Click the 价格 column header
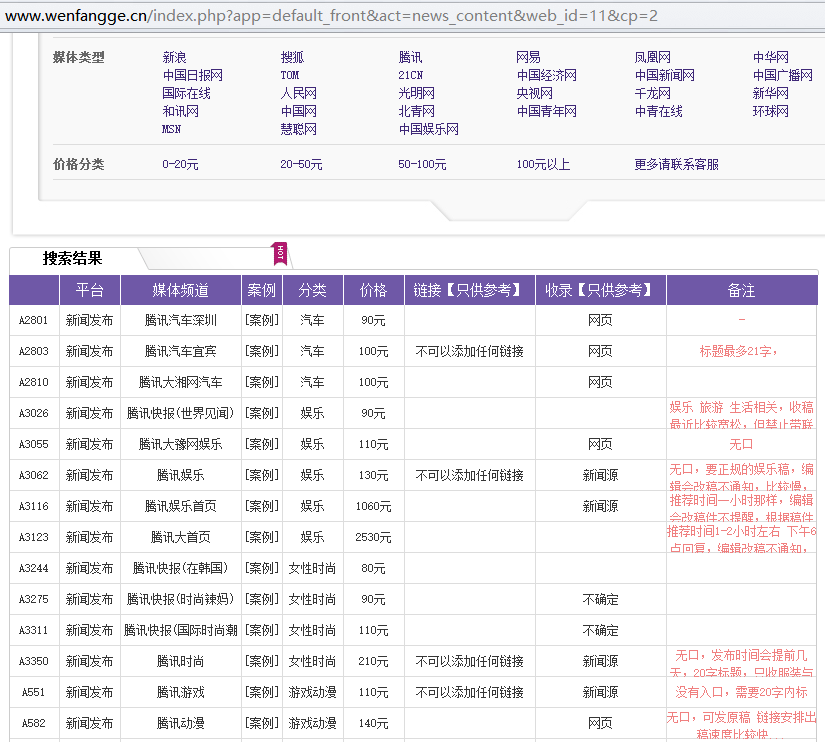This screenshot has height=742, width=825. tap(373, 291)
